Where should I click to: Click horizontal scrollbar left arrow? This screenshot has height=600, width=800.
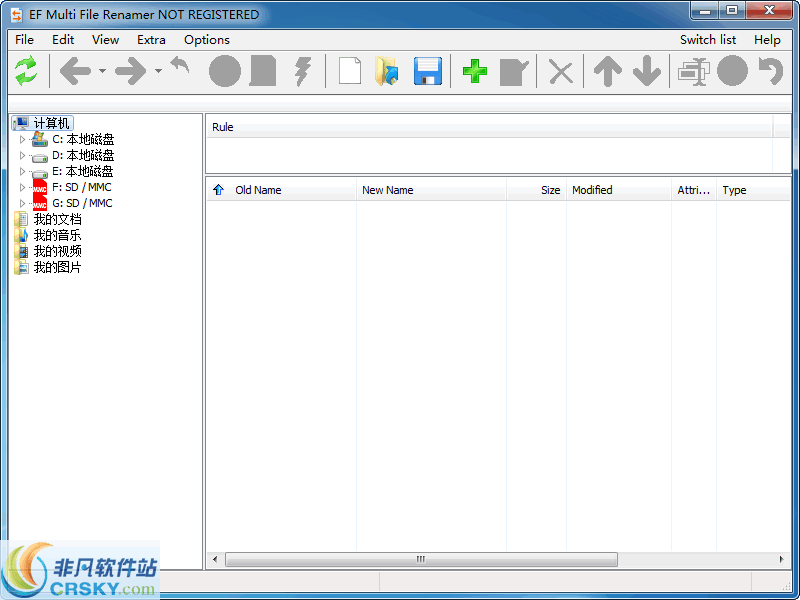pos(215,559)
